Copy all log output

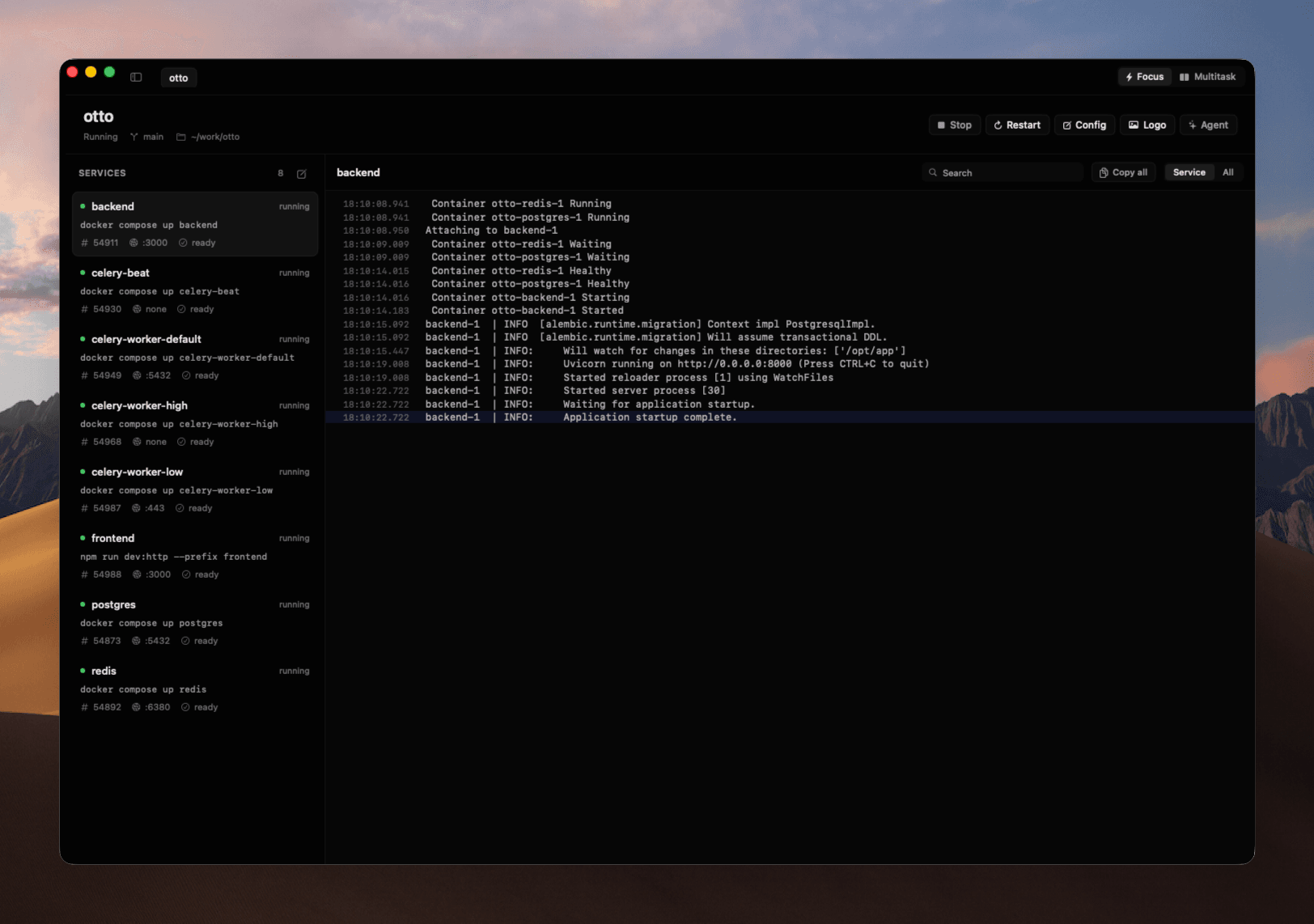coord(1123,172)
